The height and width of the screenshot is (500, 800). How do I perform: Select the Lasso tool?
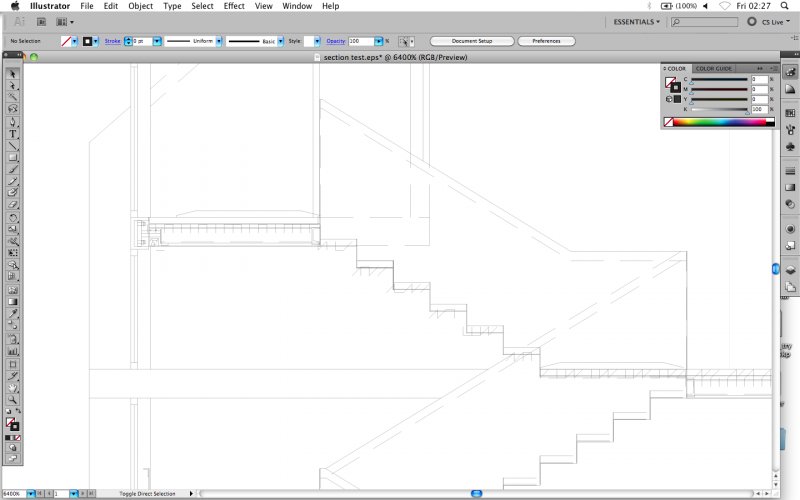pyautogui.click(x=13, y=109)
